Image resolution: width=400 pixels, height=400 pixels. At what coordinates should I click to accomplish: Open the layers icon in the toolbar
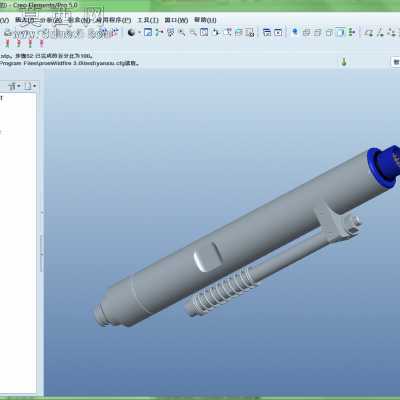pos(239,32)
